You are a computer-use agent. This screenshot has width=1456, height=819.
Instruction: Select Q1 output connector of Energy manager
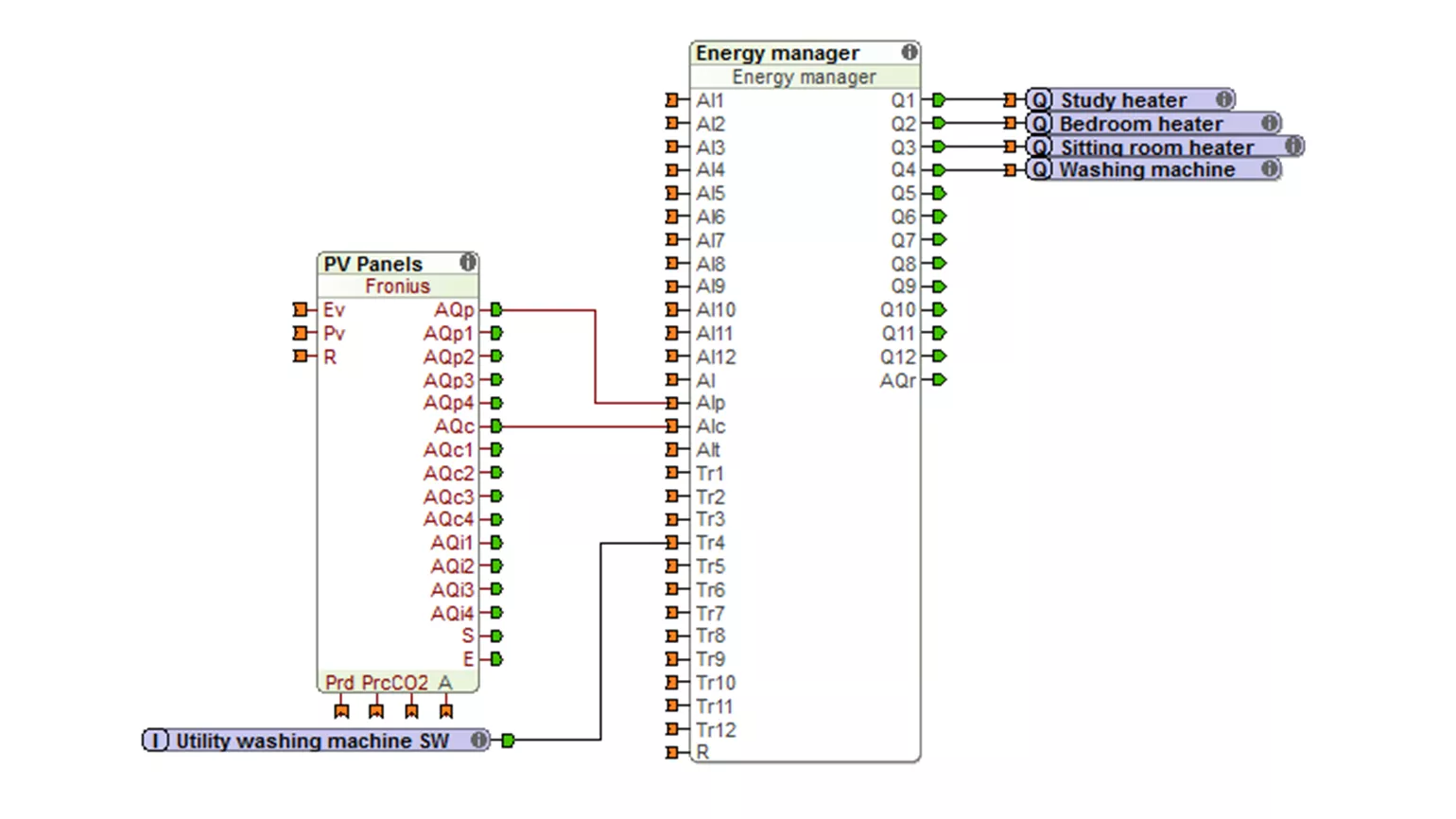click(x=939, y=99)
